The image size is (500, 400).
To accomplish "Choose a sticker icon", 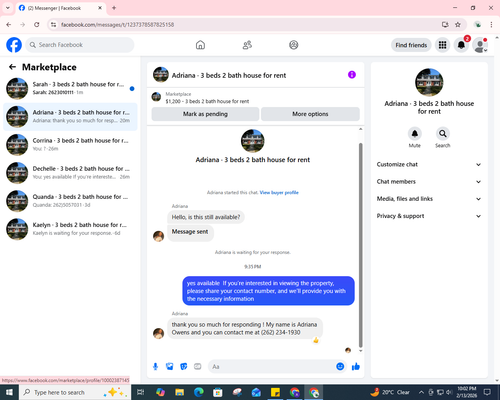I will [x=184, y=367].
